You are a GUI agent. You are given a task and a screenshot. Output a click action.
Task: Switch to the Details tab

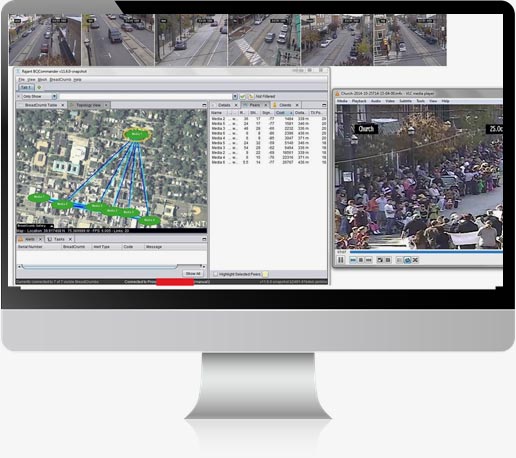pos(224,105)
